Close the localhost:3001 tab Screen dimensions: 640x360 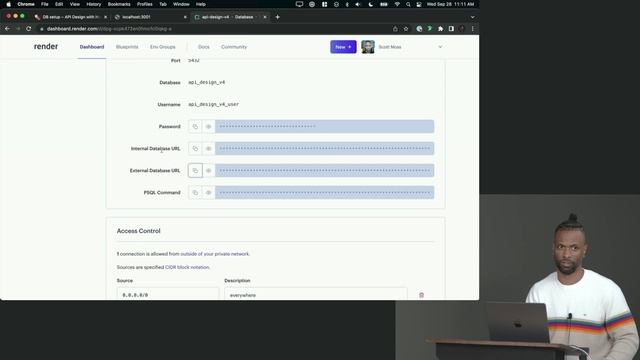(x=185, y=17)
